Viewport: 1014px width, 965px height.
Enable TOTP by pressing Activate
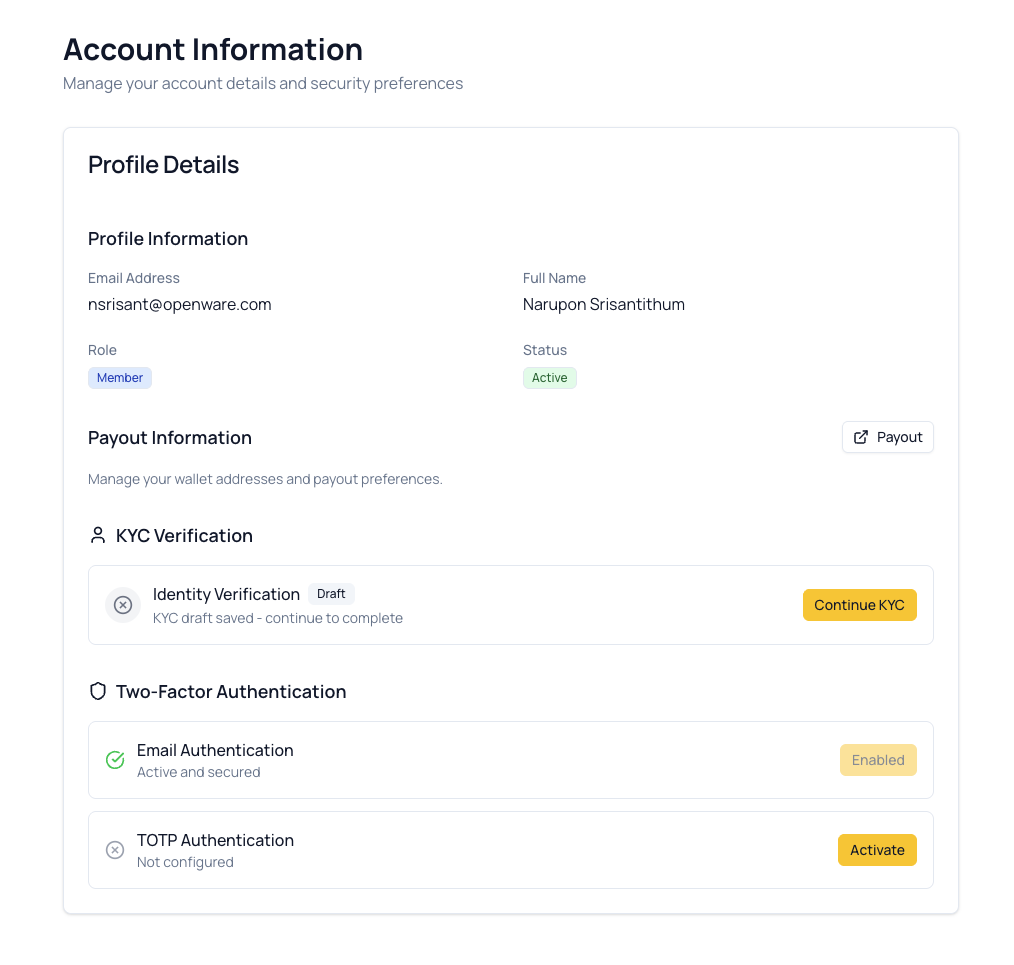click(877, 849)
